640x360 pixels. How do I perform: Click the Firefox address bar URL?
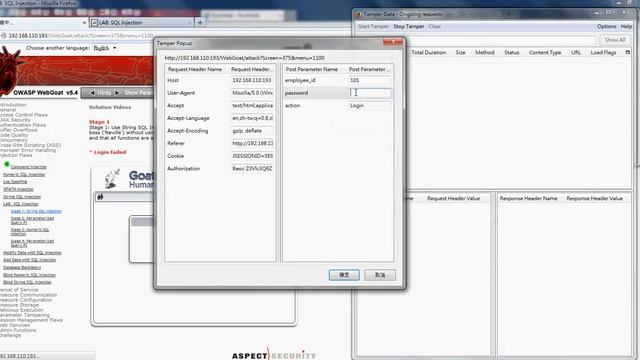(x=81, y=36)
